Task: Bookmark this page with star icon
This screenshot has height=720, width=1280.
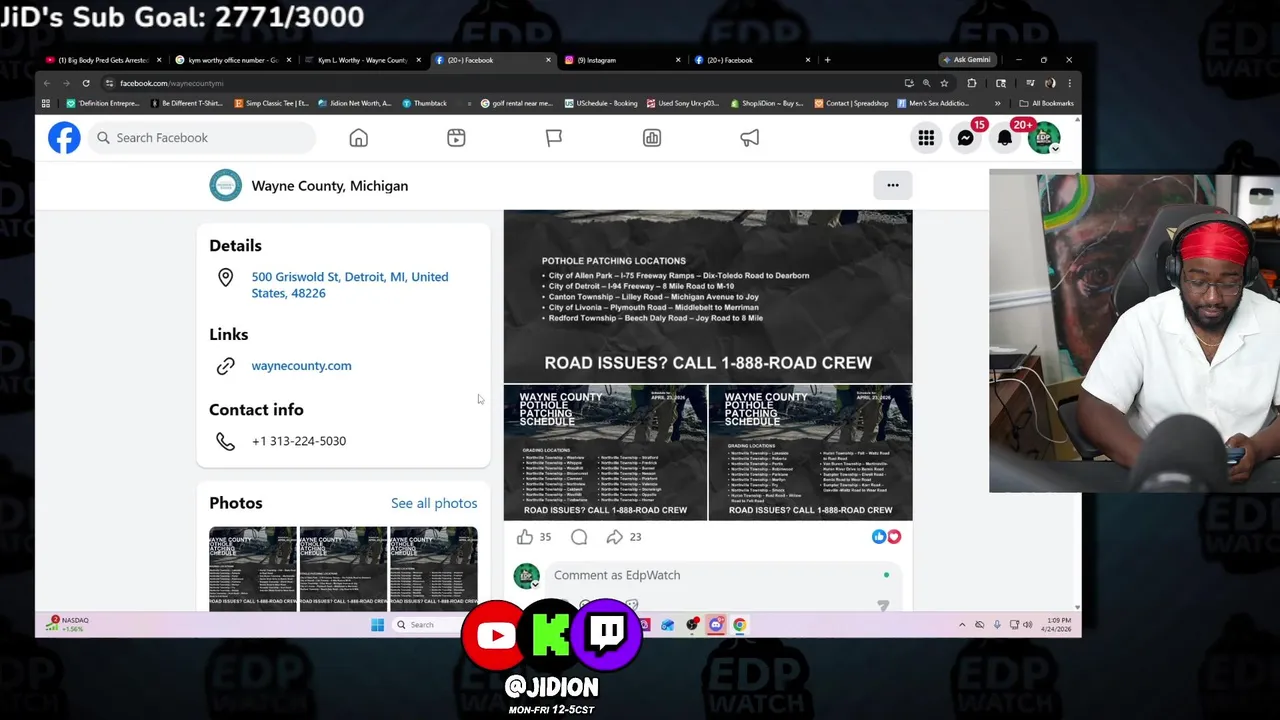Action: pyautogui.click(x=944, y=83)
